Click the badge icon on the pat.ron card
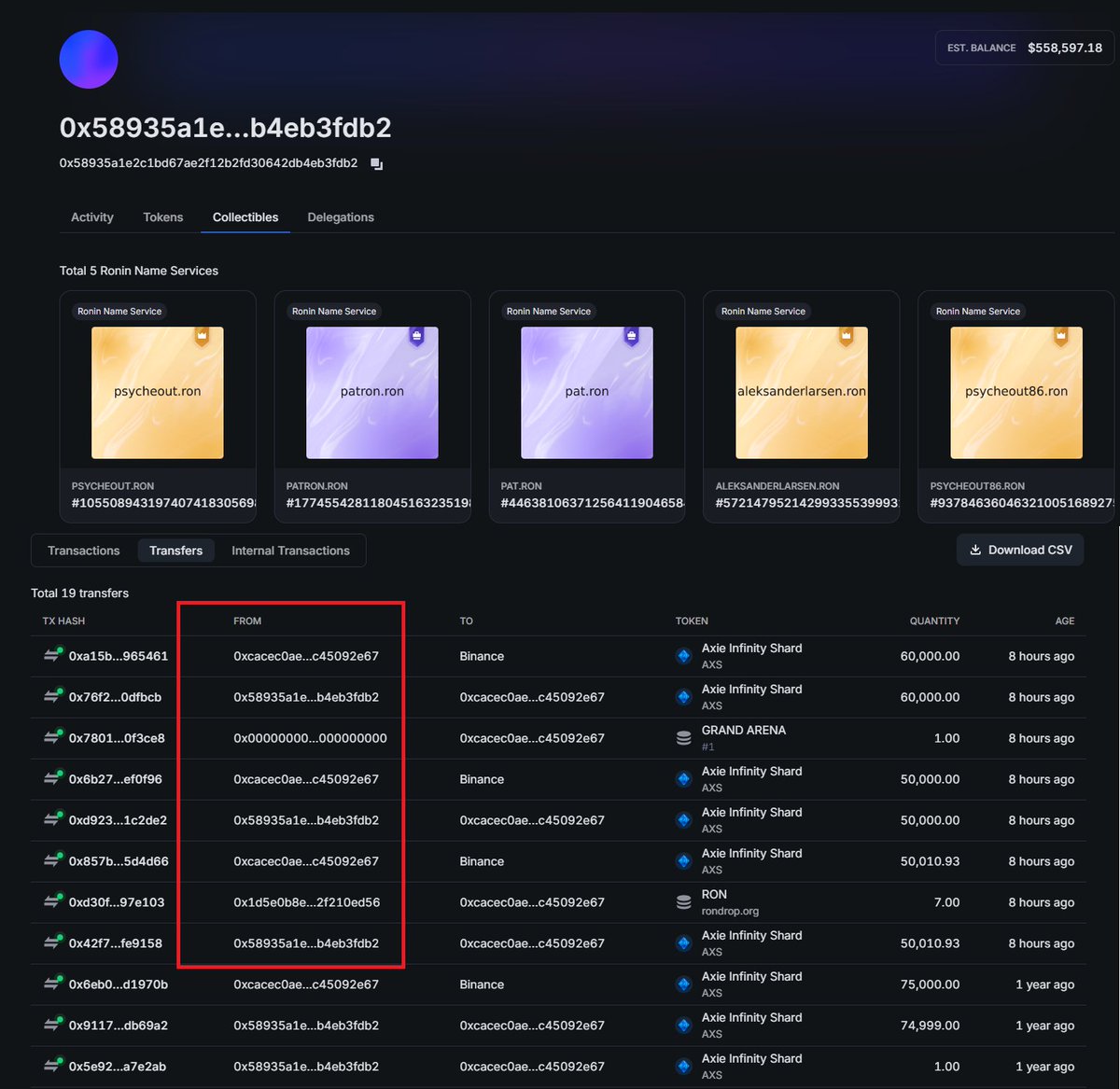The width and height of the screenshot is (1120, 1089). tap(631, 336)
